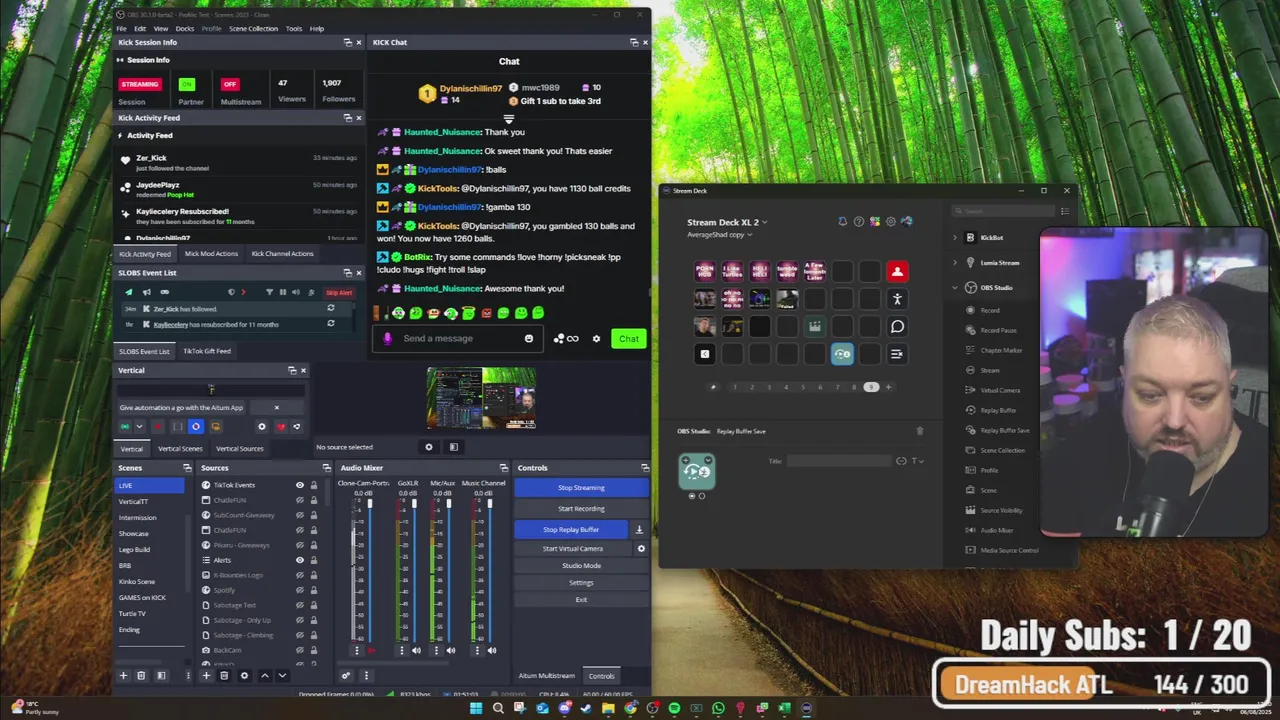The height and width of the screenshot is (720, 1280).
Task: Click the help icon in Stream Deck
Action: [x=858, y=221]
